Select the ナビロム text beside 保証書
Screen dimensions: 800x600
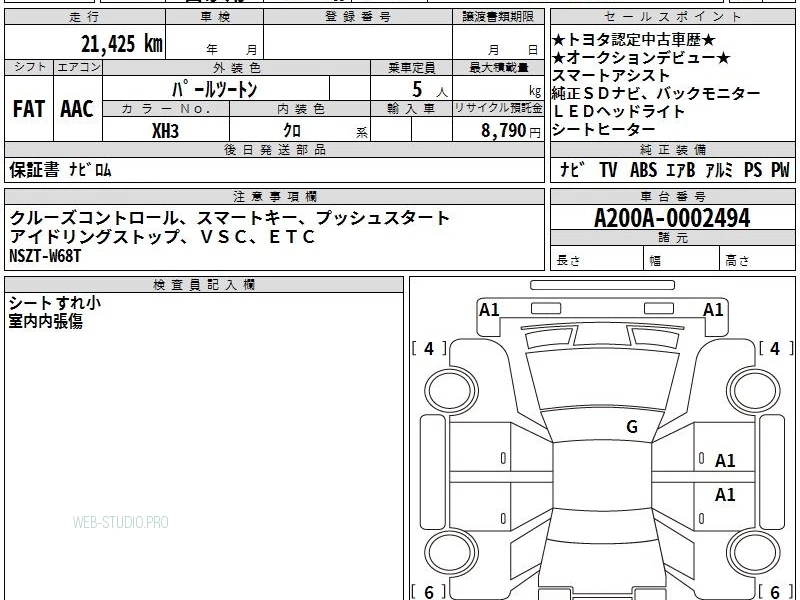coord(90,169)
